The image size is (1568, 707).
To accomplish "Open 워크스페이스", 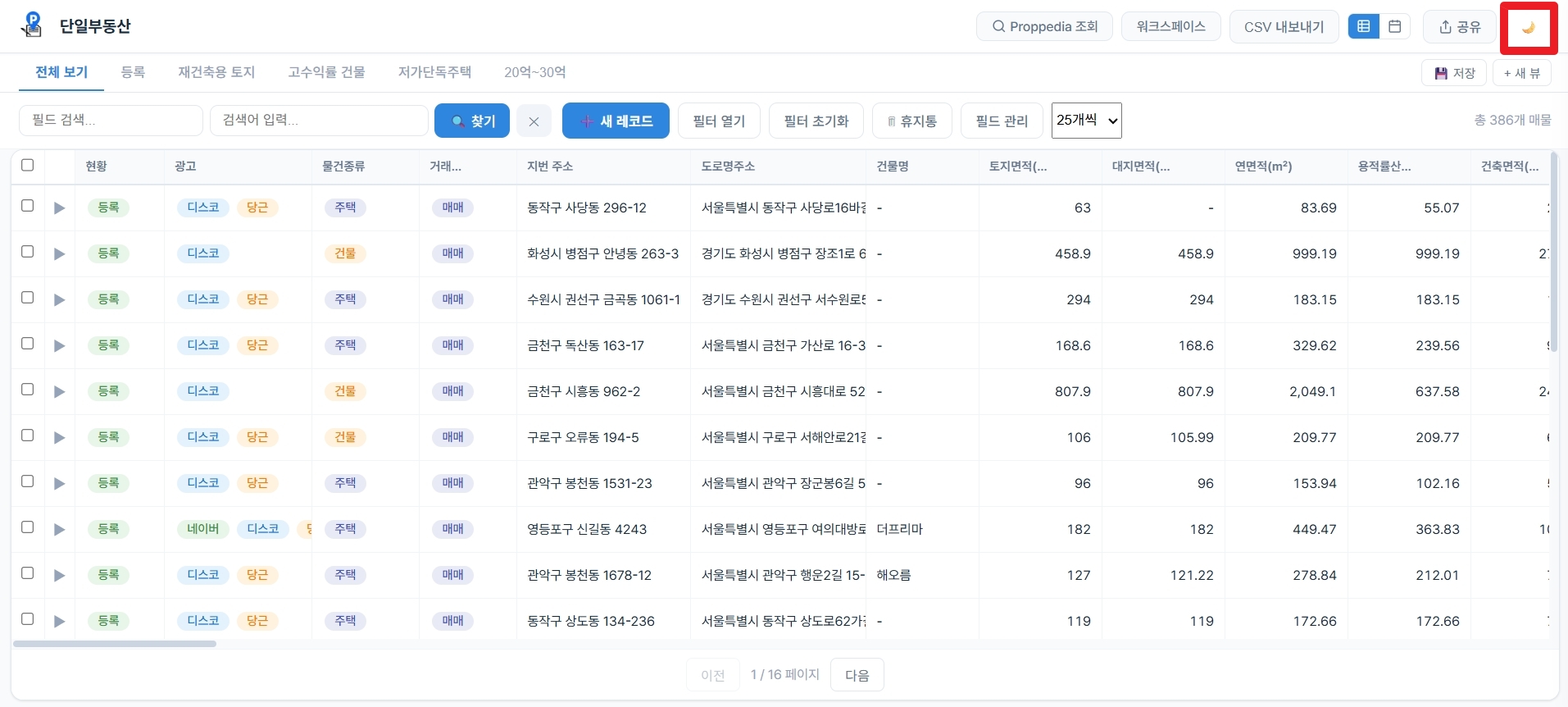I will point(1170,26).
